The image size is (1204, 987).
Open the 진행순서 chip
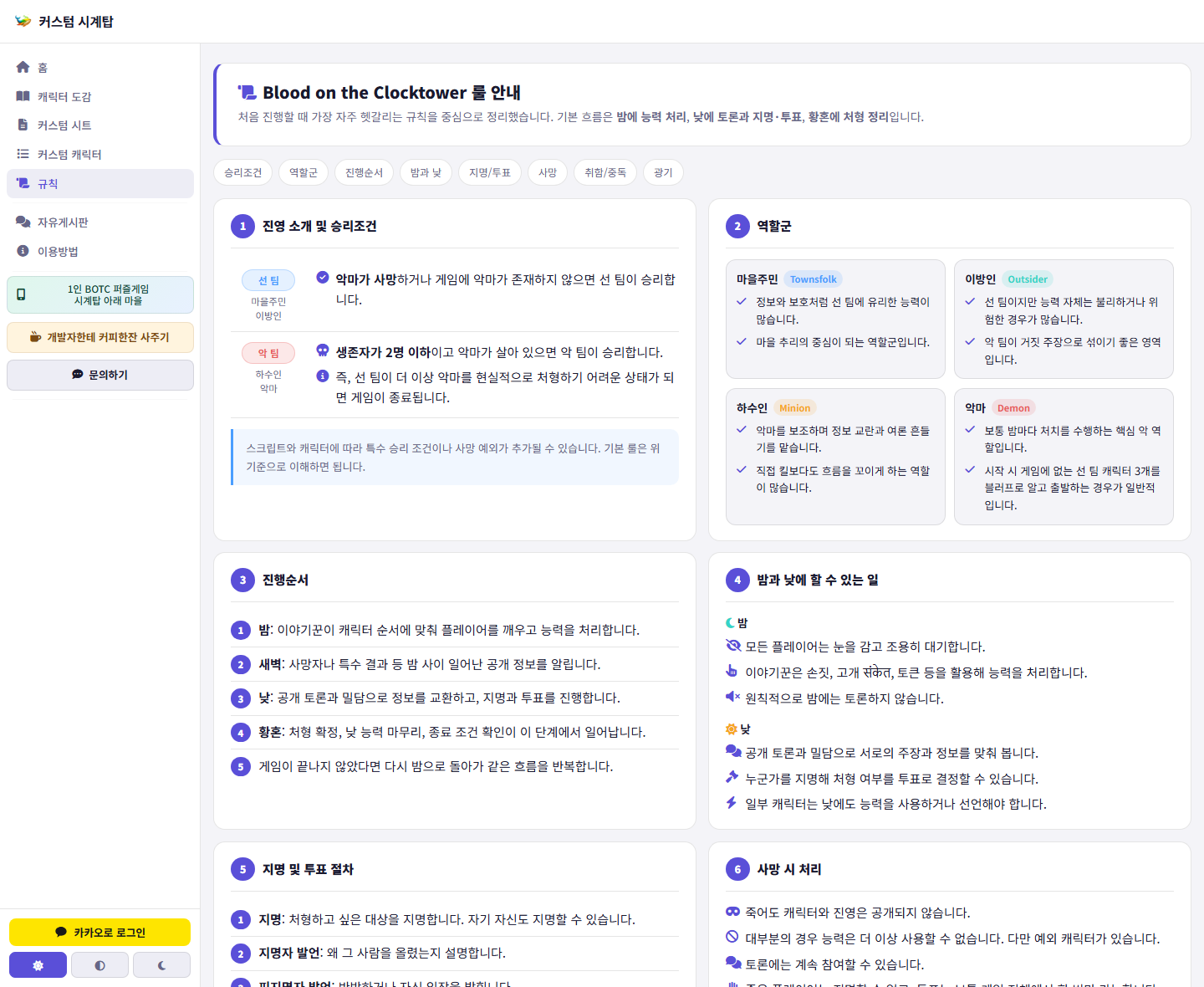pyautogui.click(x=364, y=172)
